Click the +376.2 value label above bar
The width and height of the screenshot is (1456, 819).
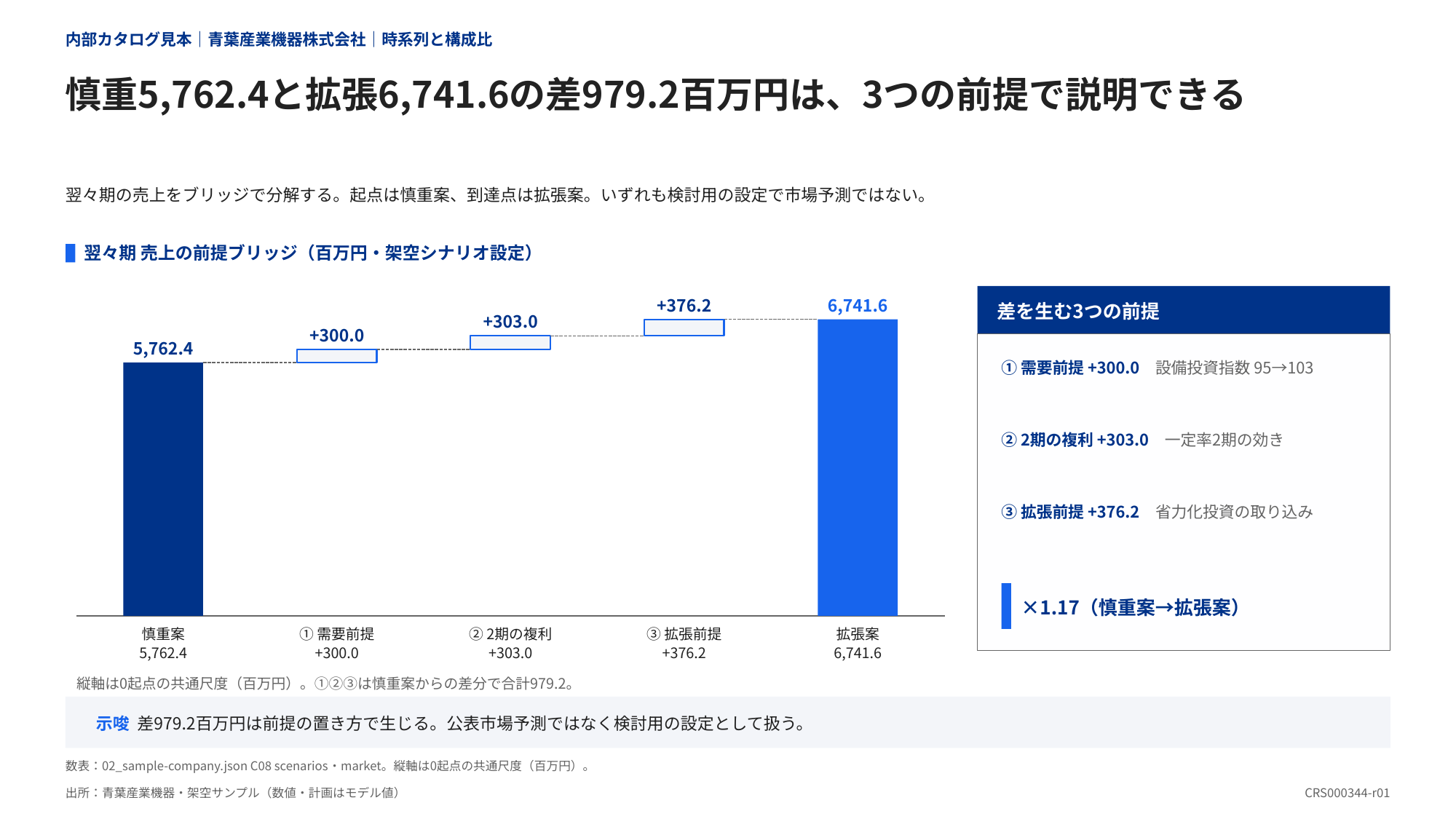tap(684, 306)
